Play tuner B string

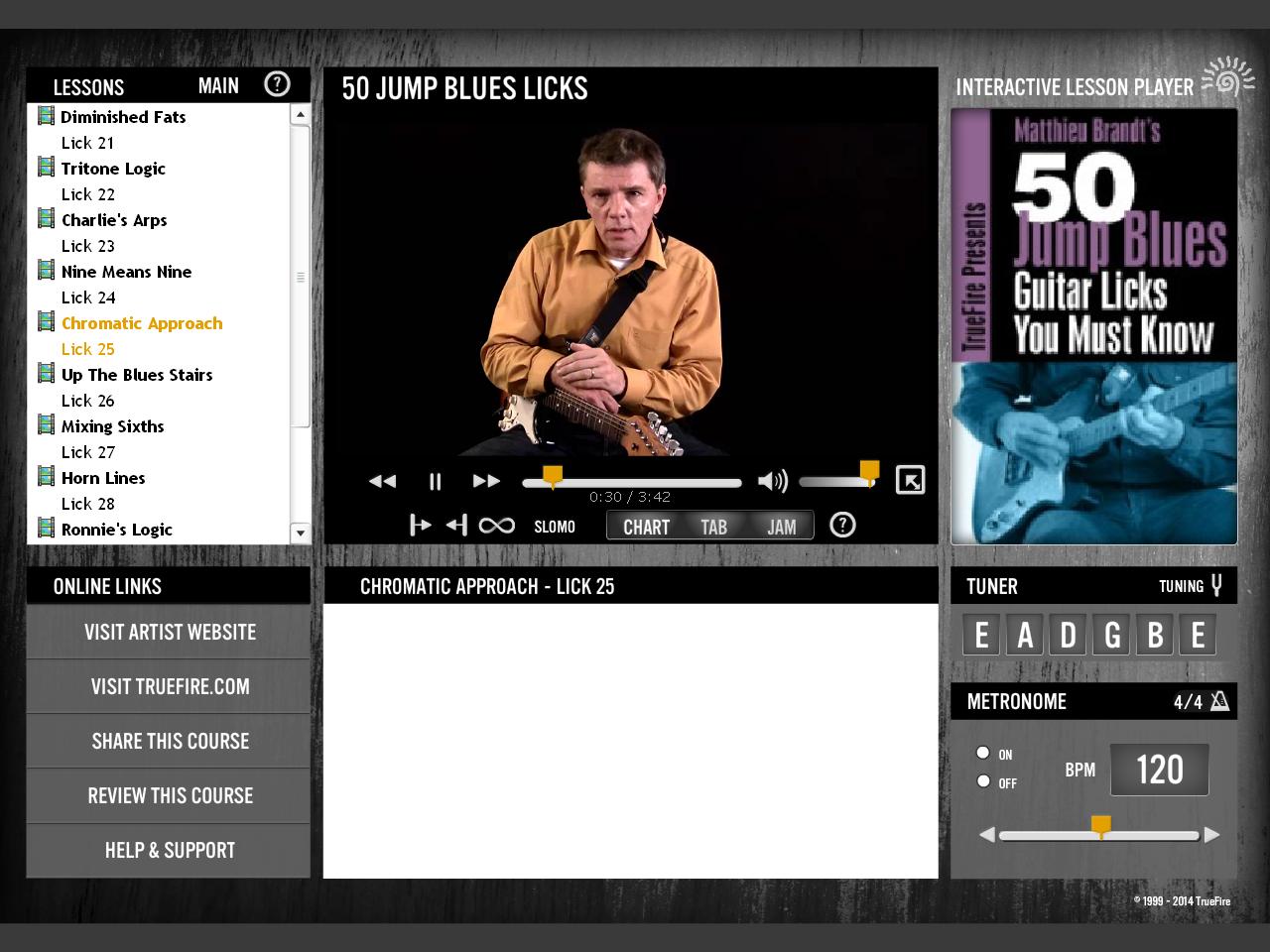pyautogui.click(x=1155, y=634)
